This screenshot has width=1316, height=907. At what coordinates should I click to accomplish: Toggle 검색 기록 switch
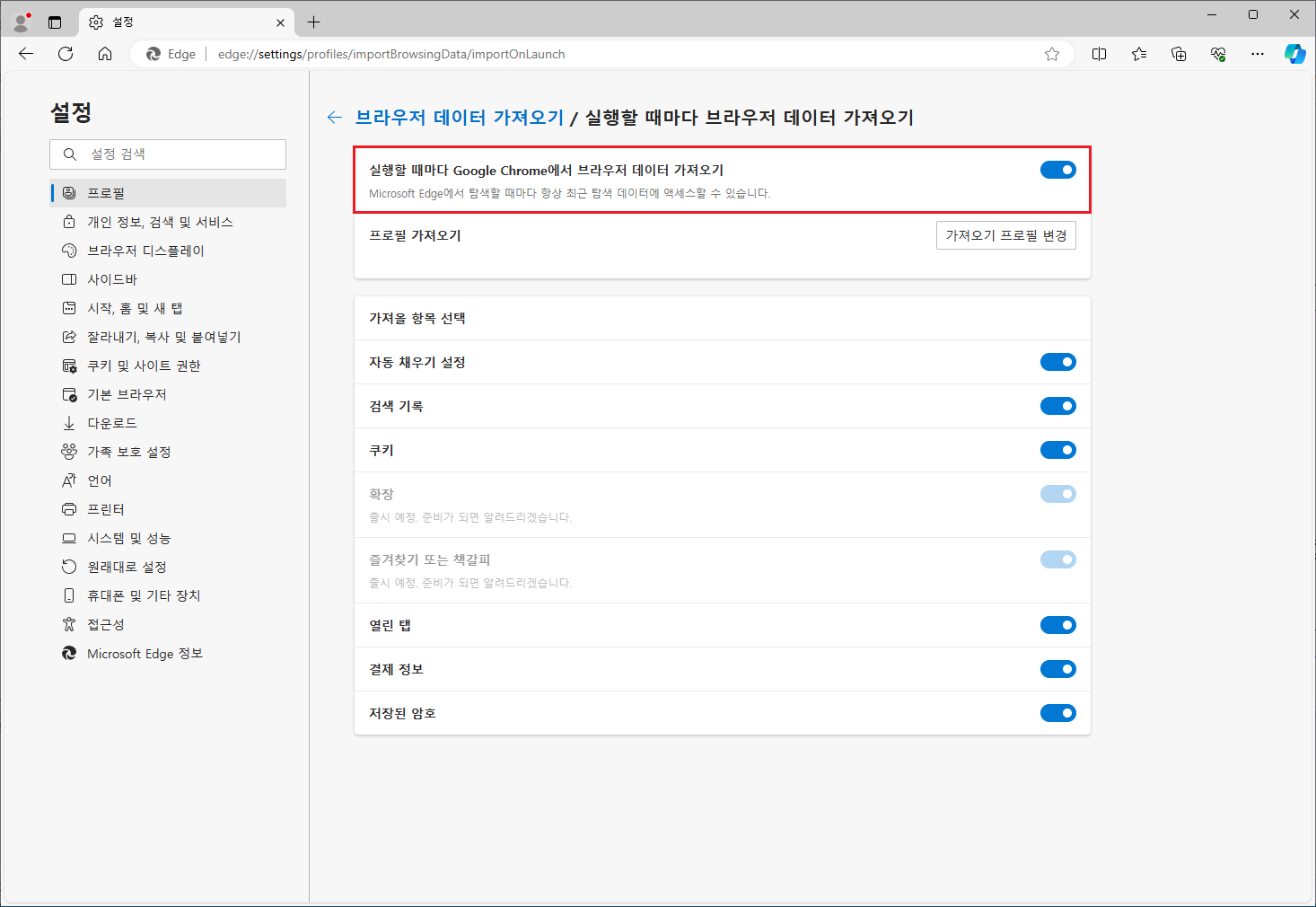(x=1058, y=406)
